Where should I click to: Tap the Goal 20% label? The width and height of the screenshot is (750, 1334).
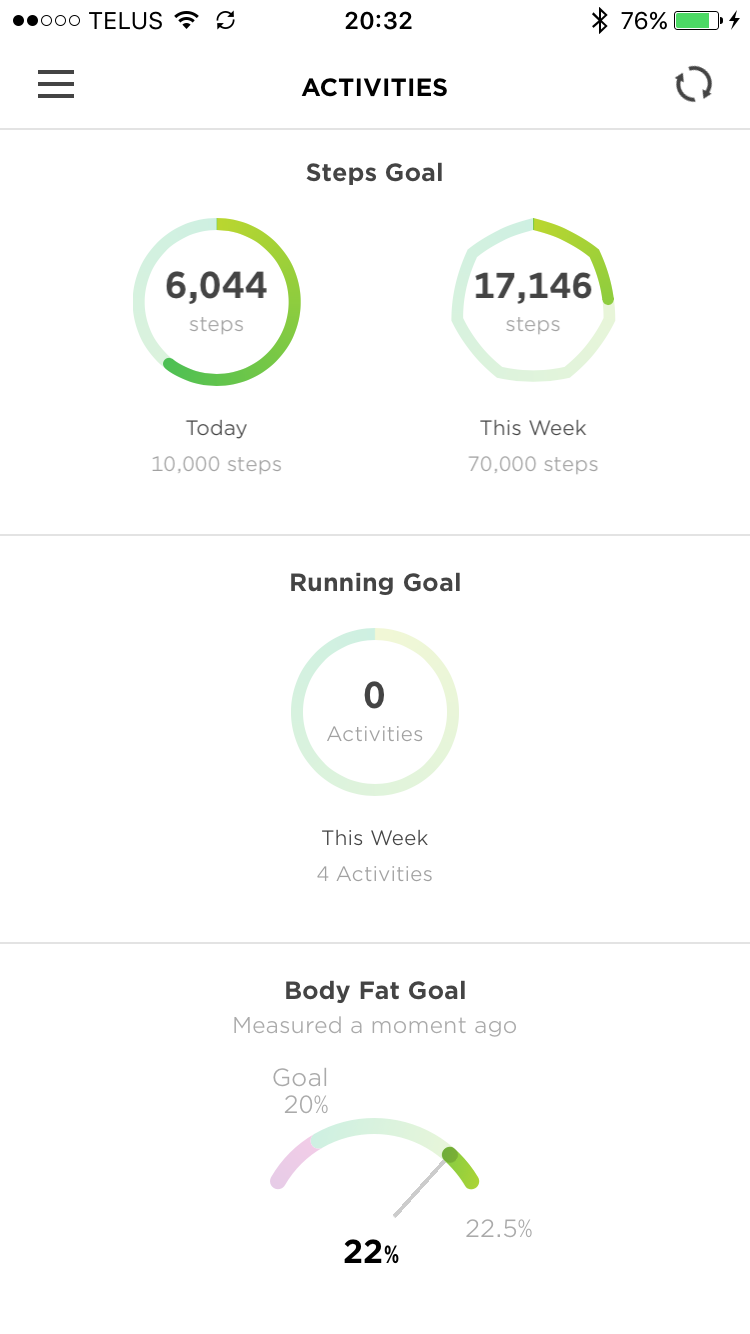pos(301,1091)
